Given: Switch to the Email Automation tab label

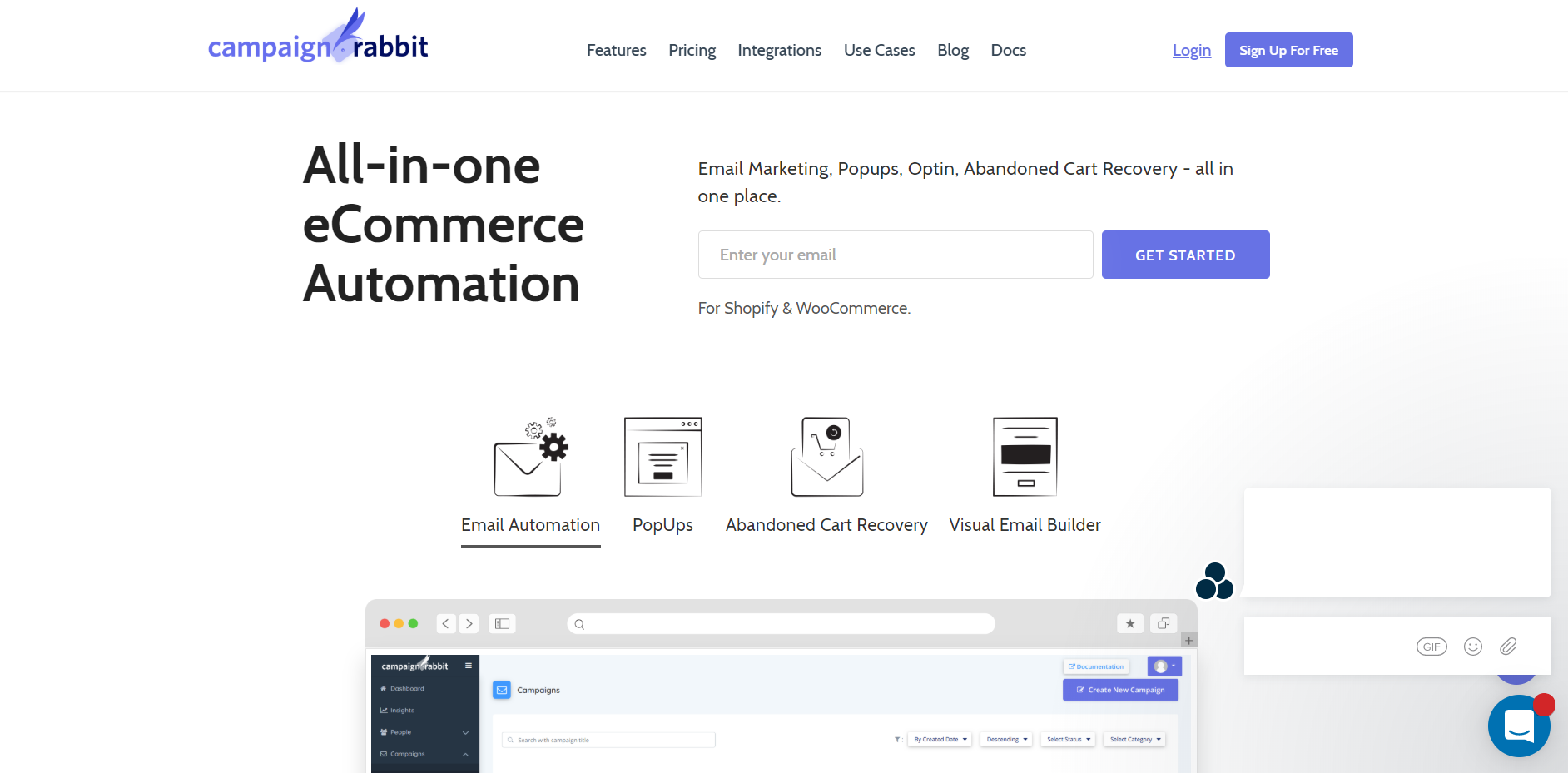Looking at the screenshot, I should [x=530, y=525].
